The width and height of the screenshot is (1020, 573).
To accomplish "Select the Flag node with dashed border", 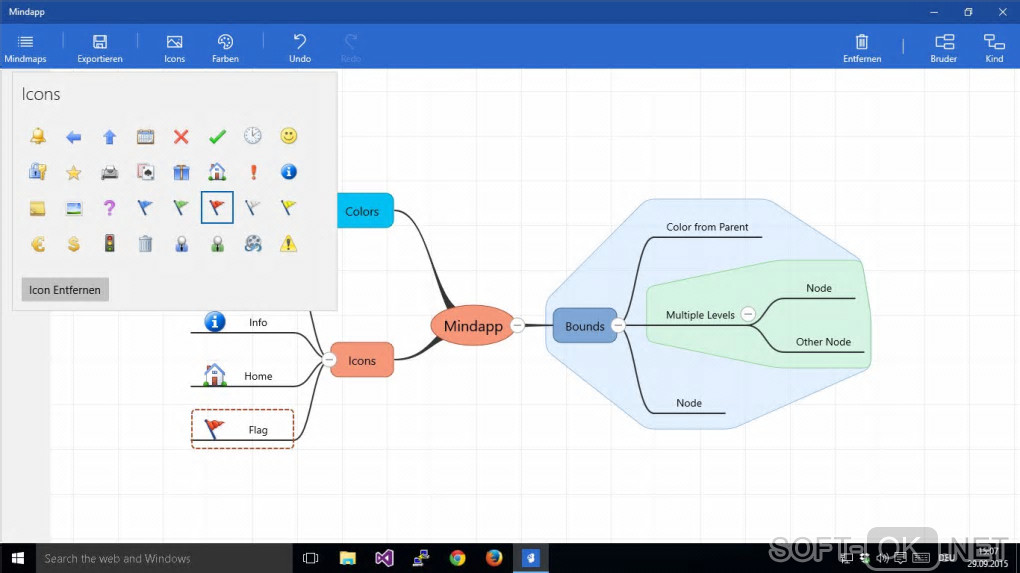I will [x=242, y=429].
